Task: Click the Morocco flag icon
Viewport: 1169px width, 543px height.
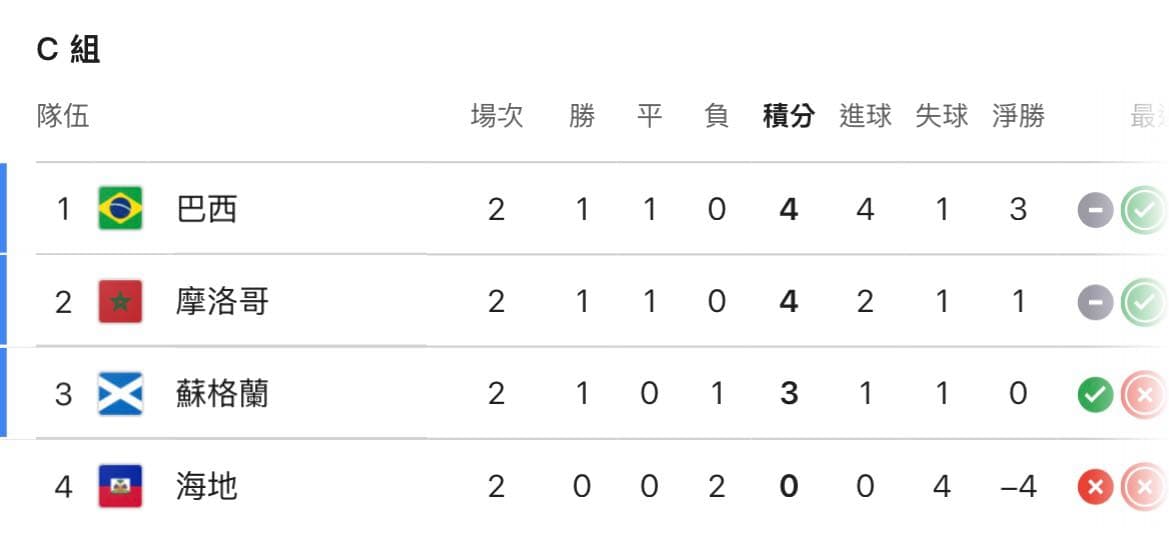Action: point(120,301)
